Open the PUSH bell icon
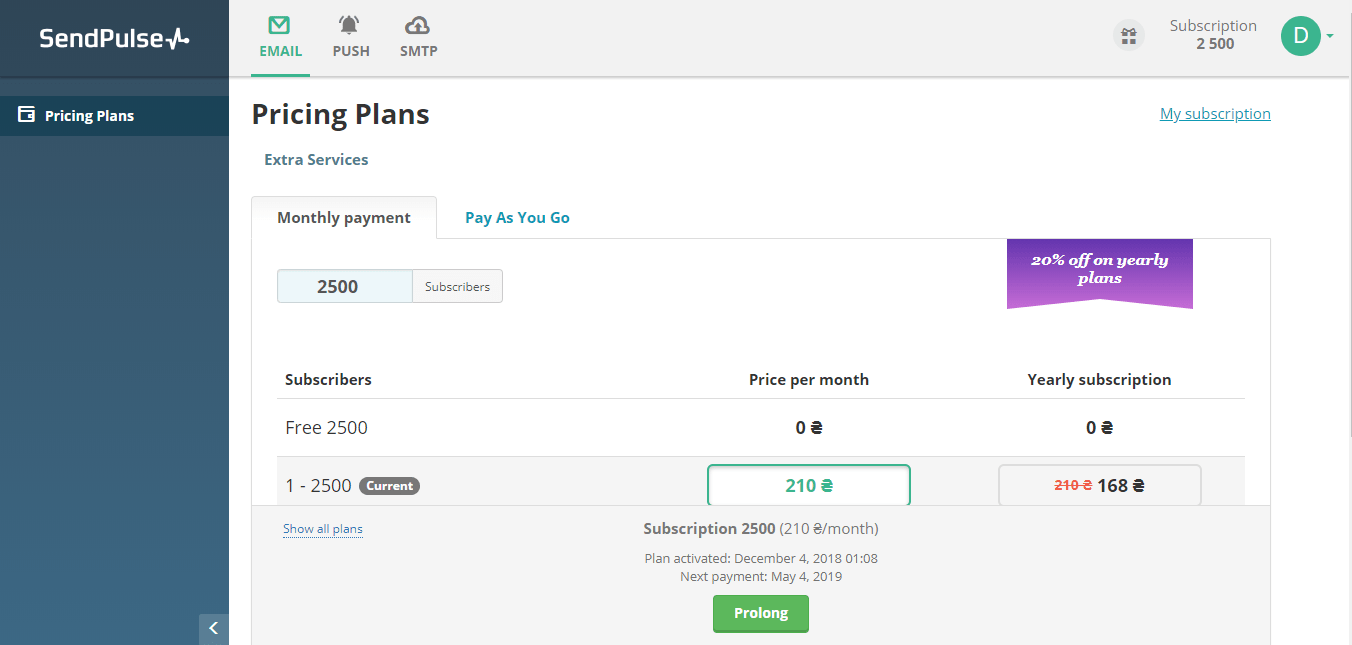 click(x=349, y=26)
